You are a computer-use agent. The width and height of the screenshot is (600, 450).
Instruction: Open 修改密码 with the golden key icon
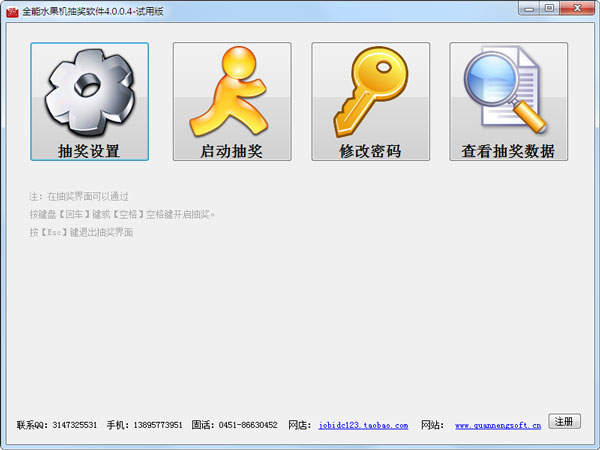coord(370,101)
